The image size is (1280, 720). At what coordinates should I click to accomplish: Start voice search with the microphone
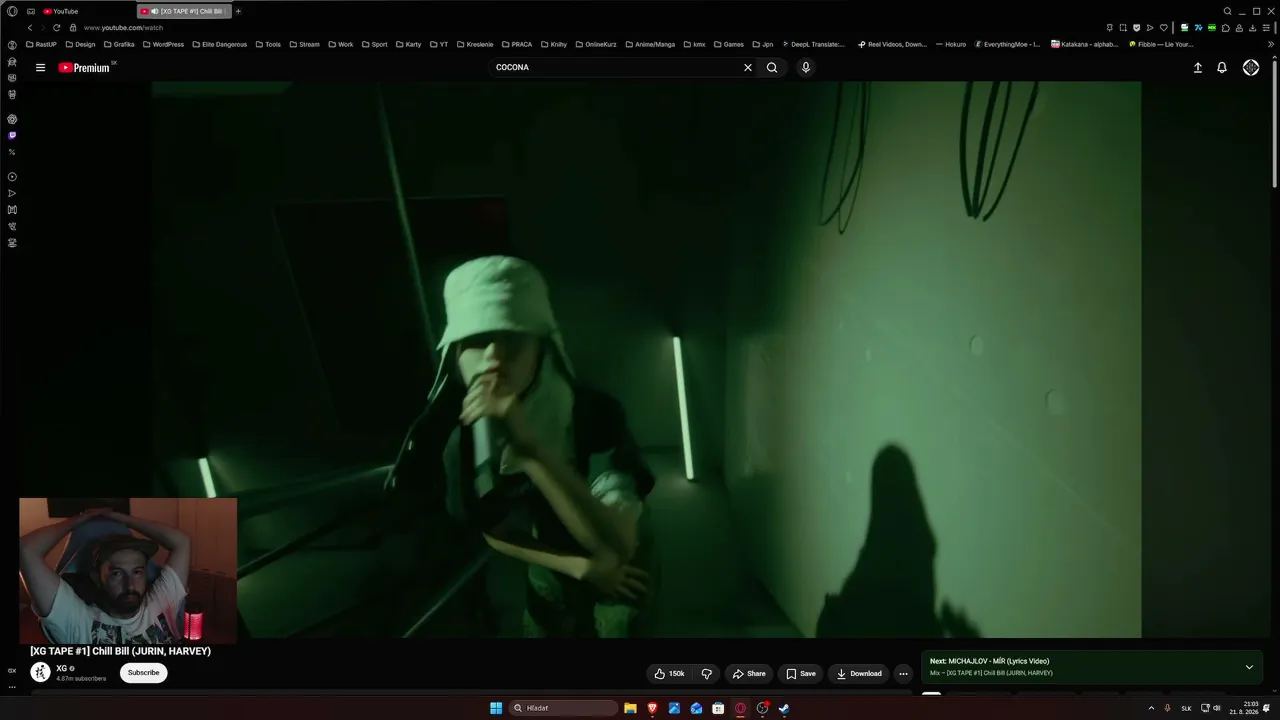[806, 68]
